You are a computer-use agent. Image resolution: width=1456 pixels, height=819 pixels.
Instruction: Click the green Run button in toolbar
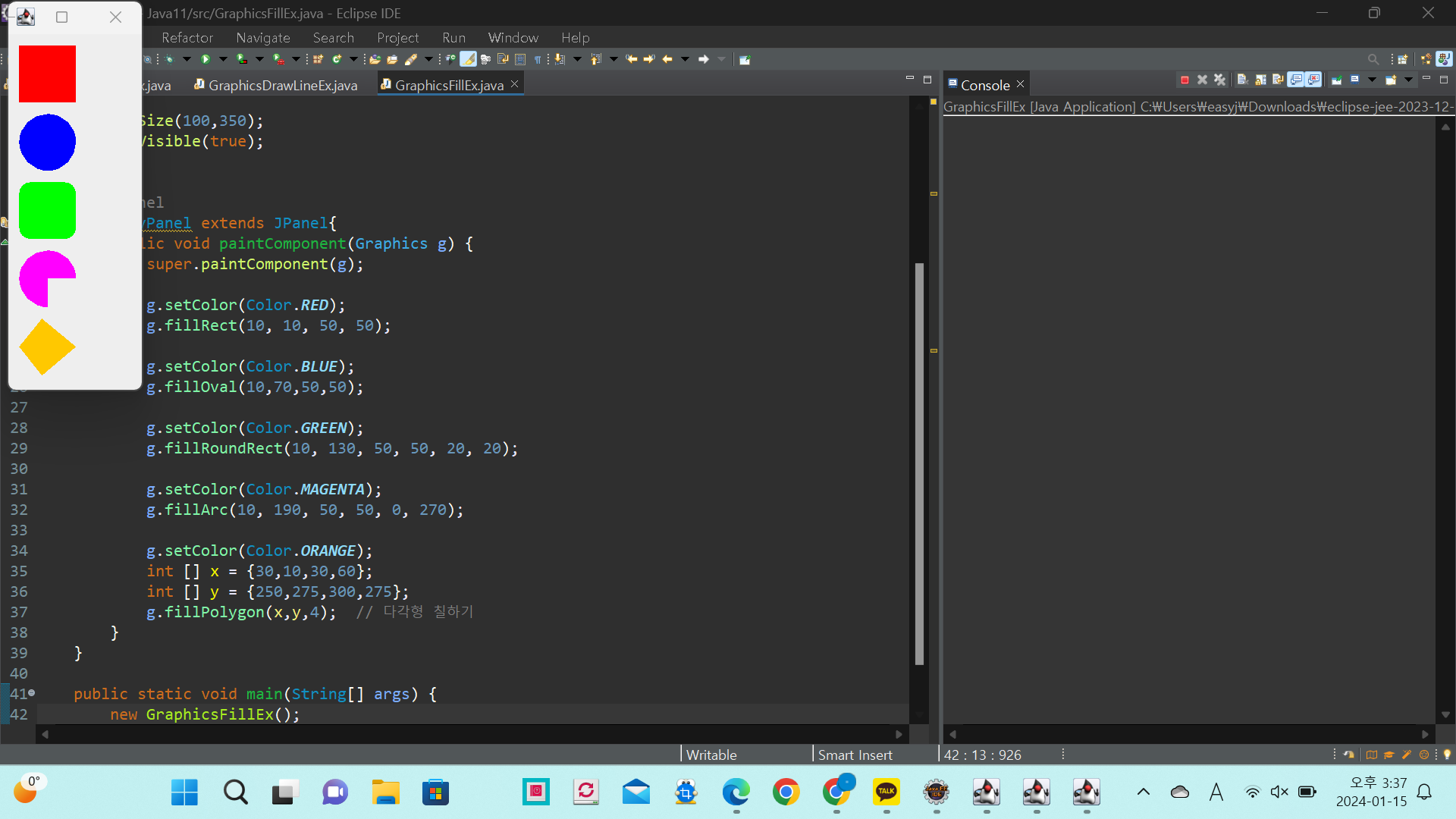coord(206,59)
